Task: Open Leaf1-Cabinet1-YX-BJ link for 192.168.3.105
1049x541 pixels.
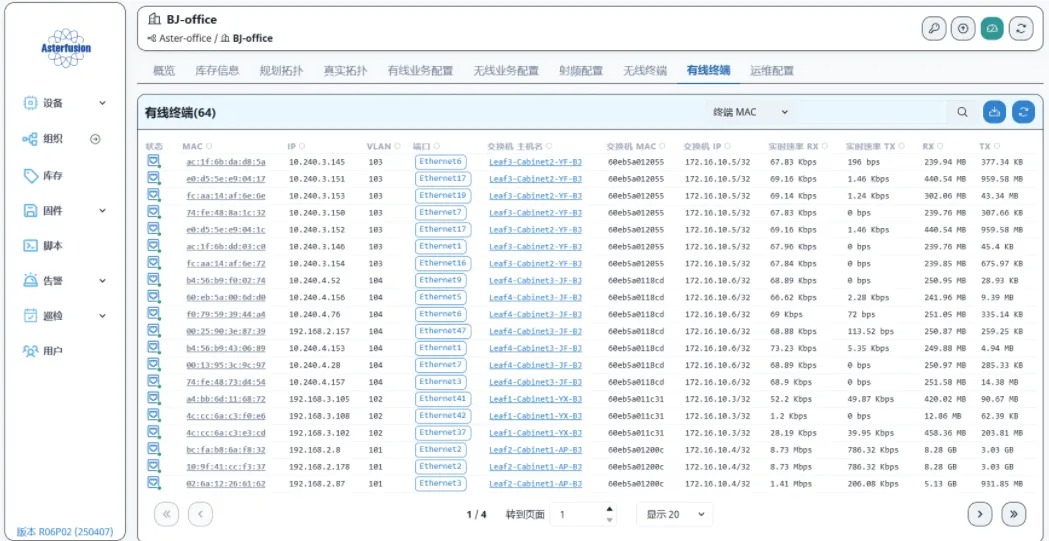Action: tap(535, 399)
